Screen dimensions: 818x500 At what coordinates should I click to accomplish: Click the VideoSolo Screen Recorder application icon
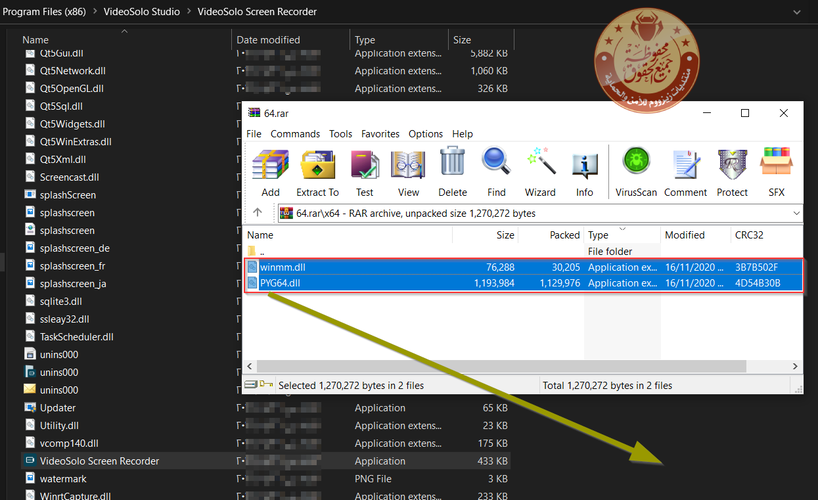pyautogui.click(x=30, y=461)
